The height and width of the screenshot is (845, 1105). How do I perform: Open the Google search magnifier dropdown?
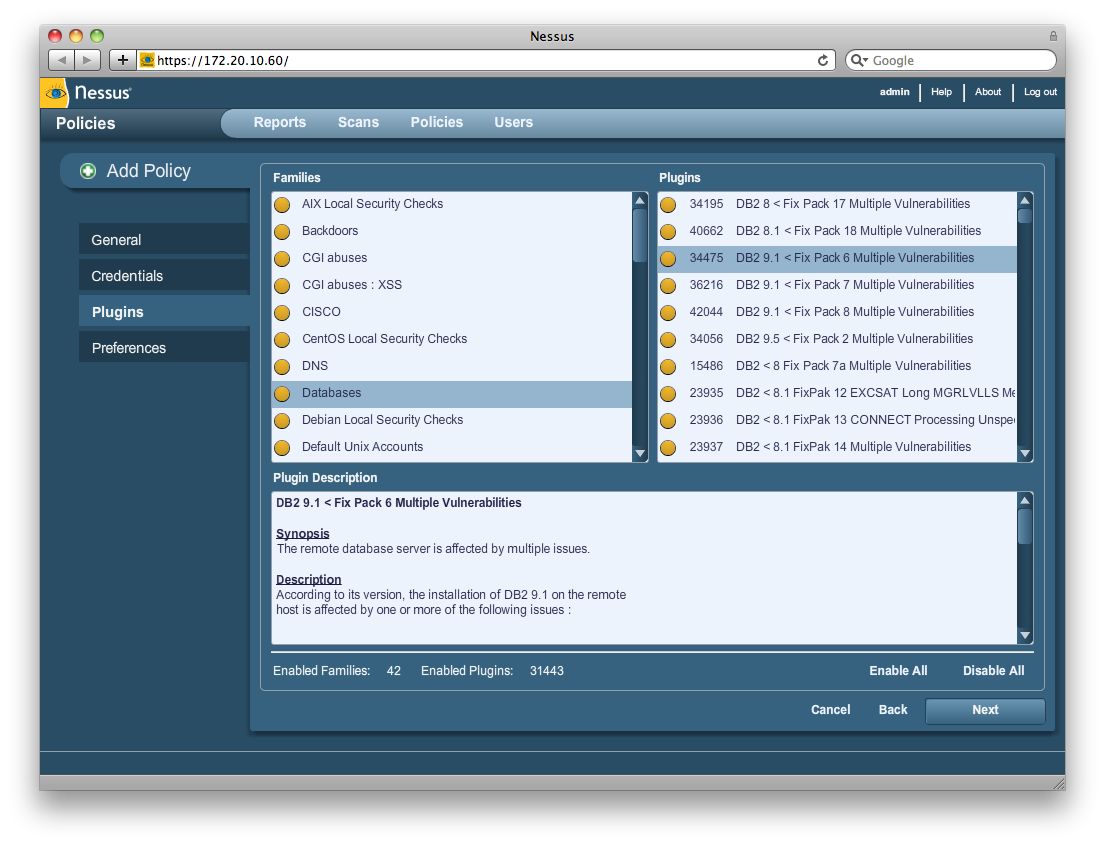(x=859, y=61)
